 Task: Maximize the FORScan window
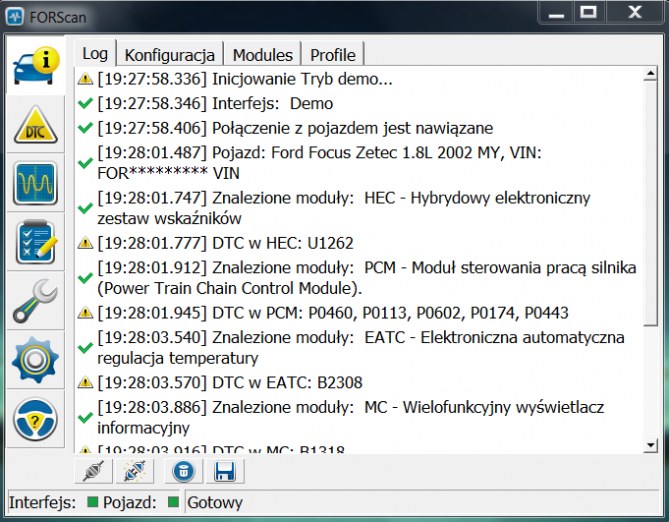(588, 12)
